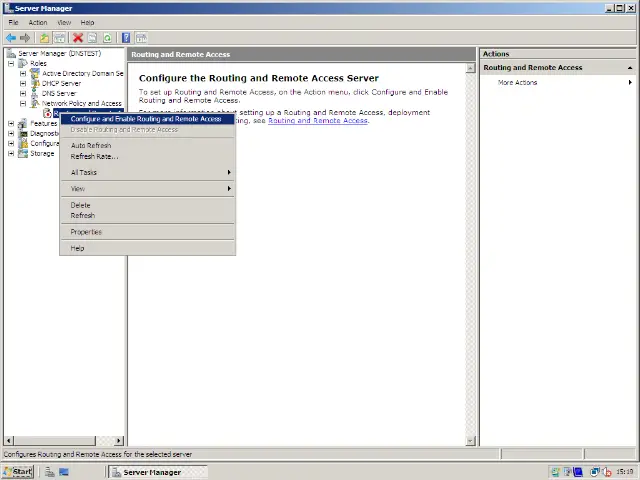This screenshot has height=480, width=640.
Task: Collapse the Roles tree node
Action: click(x=11, y=63)
